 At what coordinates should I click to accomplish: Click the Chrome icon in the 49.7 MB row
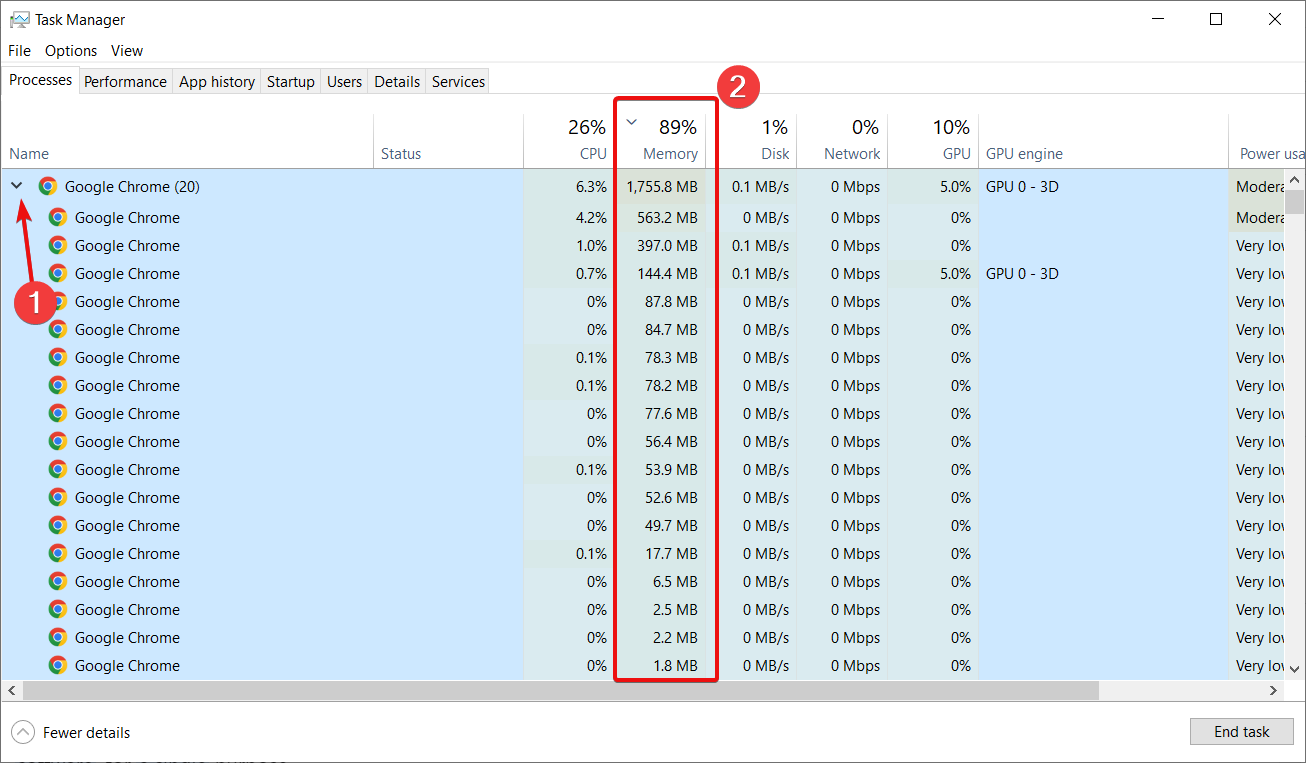tap(58, 526)
